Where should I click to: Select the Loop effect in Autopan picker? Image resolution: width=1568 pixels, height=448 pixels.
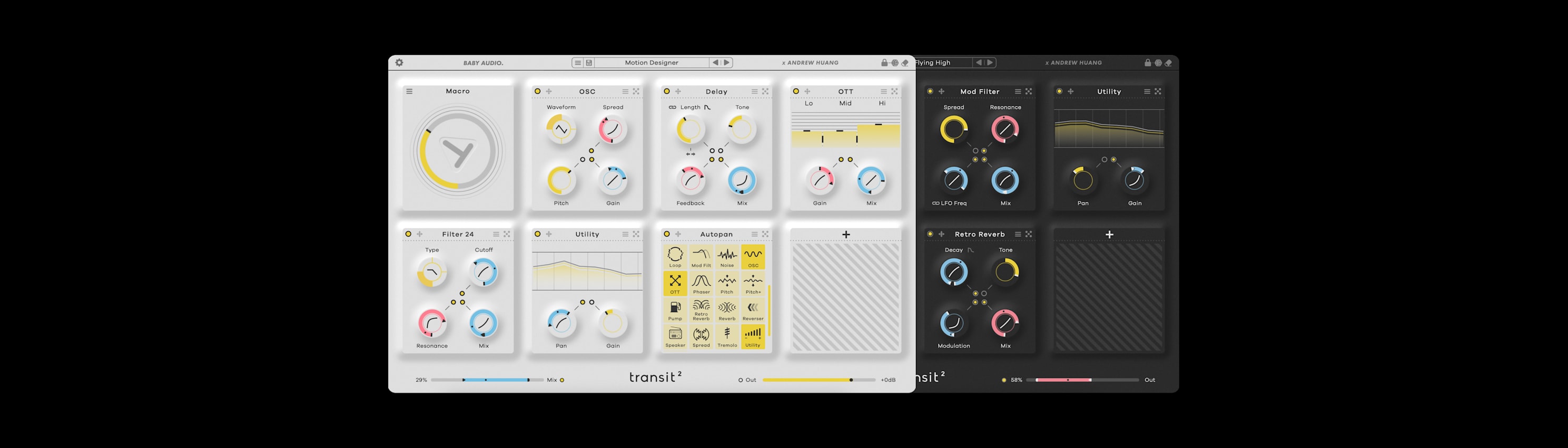click(675, 258)
